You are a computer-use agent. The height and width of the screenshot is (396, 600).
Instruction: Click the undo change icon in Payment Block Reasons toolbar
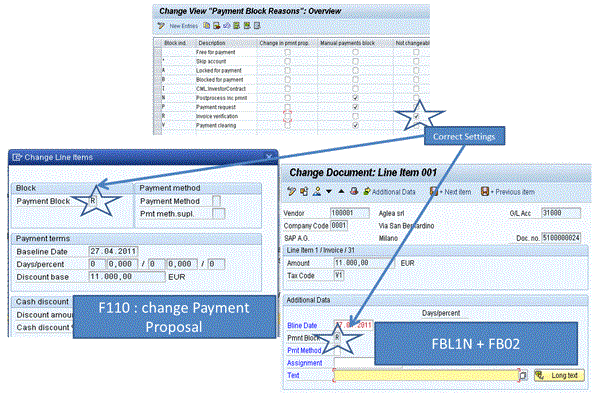pos(227,26)
